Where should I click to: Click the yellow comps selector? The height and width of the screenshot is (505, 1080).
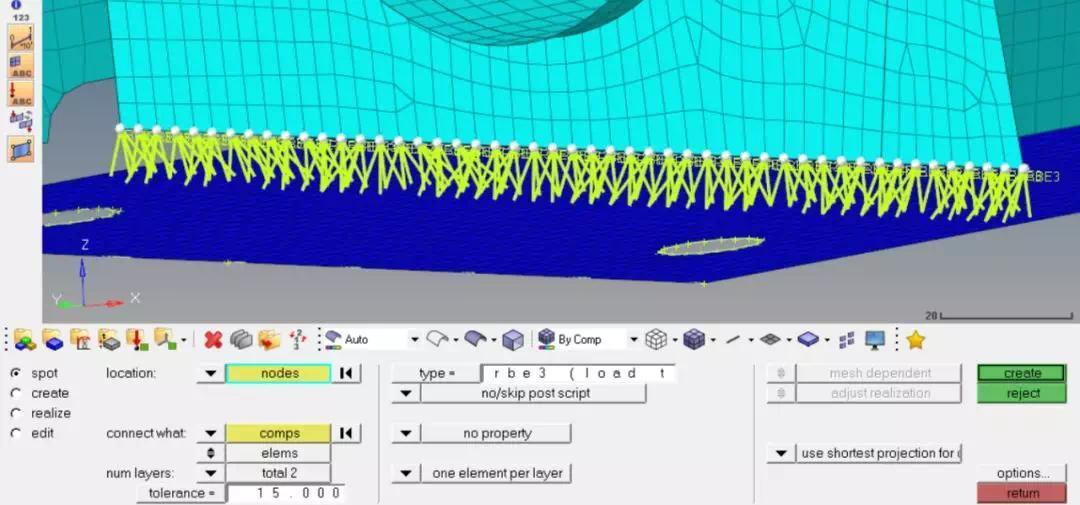pos(279,433)
